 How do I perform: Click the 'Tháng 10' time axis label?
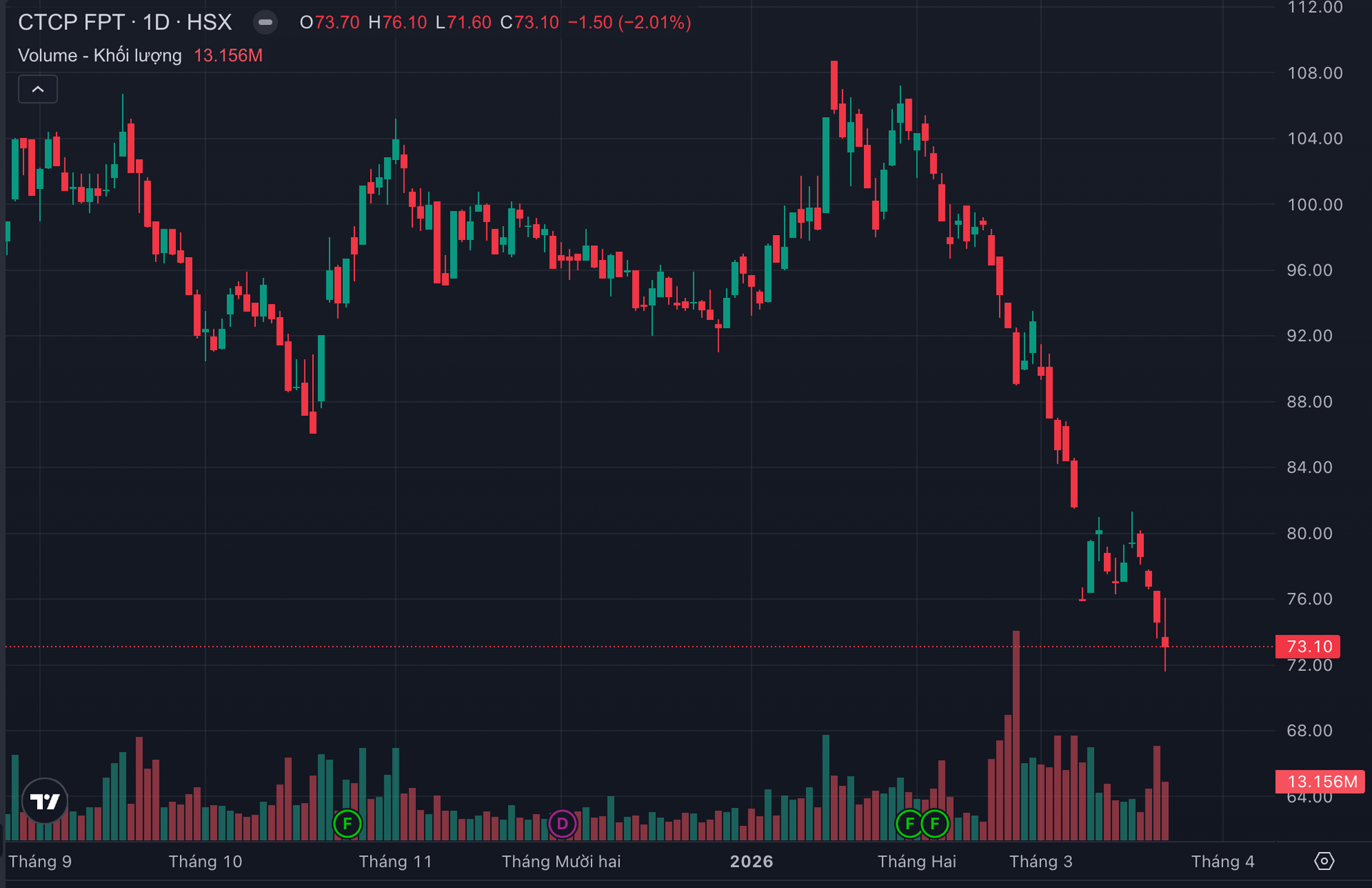pos(205,862)
